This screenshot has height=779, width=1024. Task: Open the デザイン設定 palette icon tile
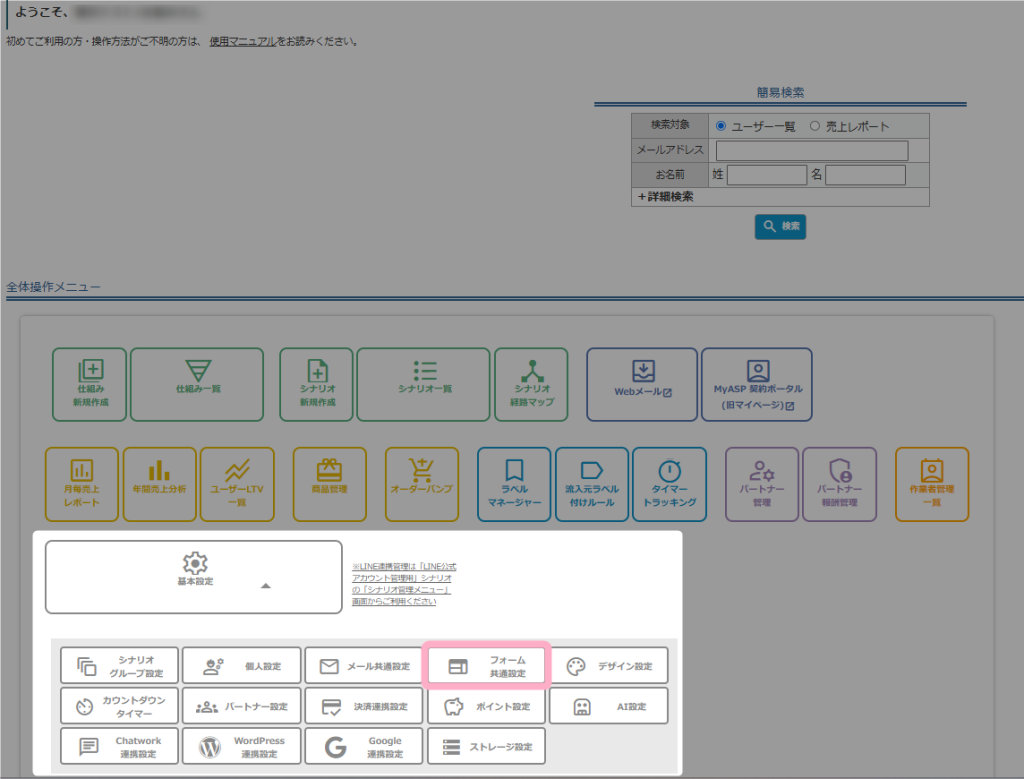coord(609,665)
